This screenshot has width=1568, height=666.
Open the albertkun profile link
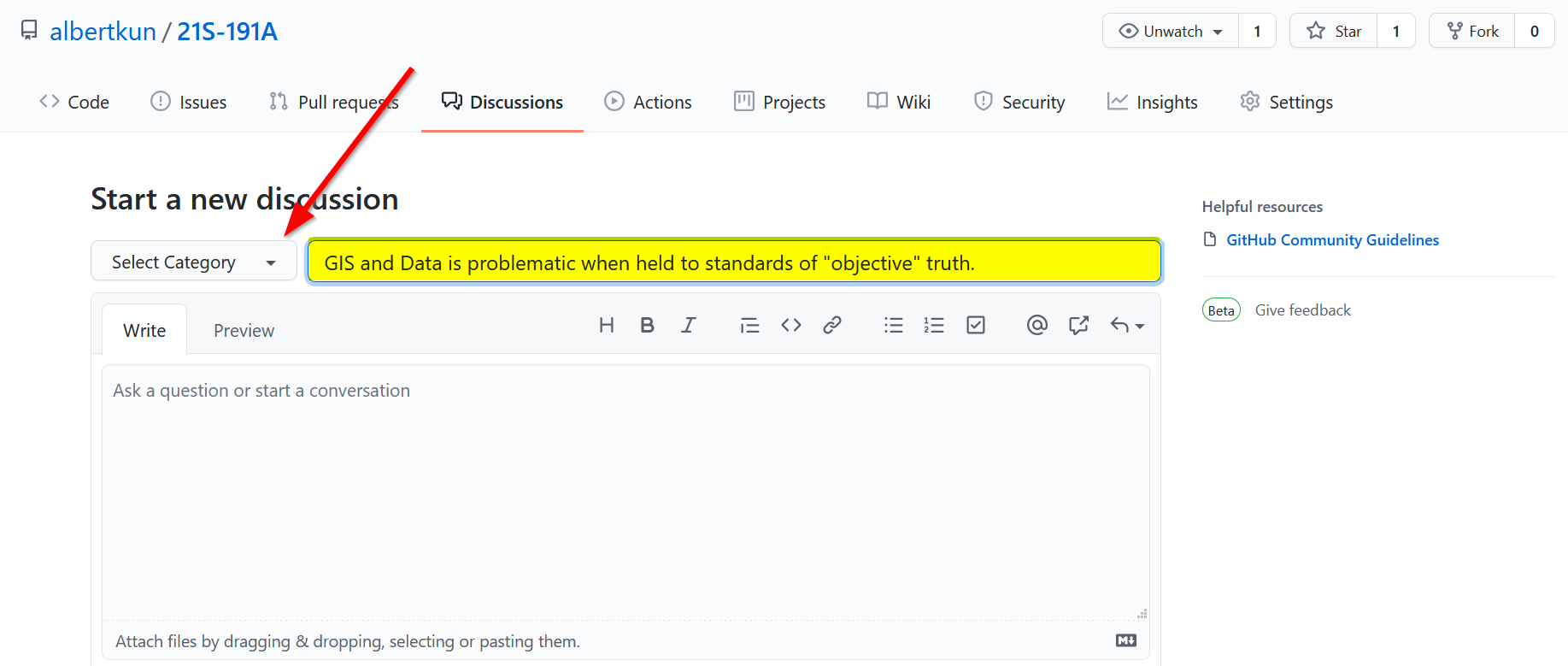click(103, 32)
